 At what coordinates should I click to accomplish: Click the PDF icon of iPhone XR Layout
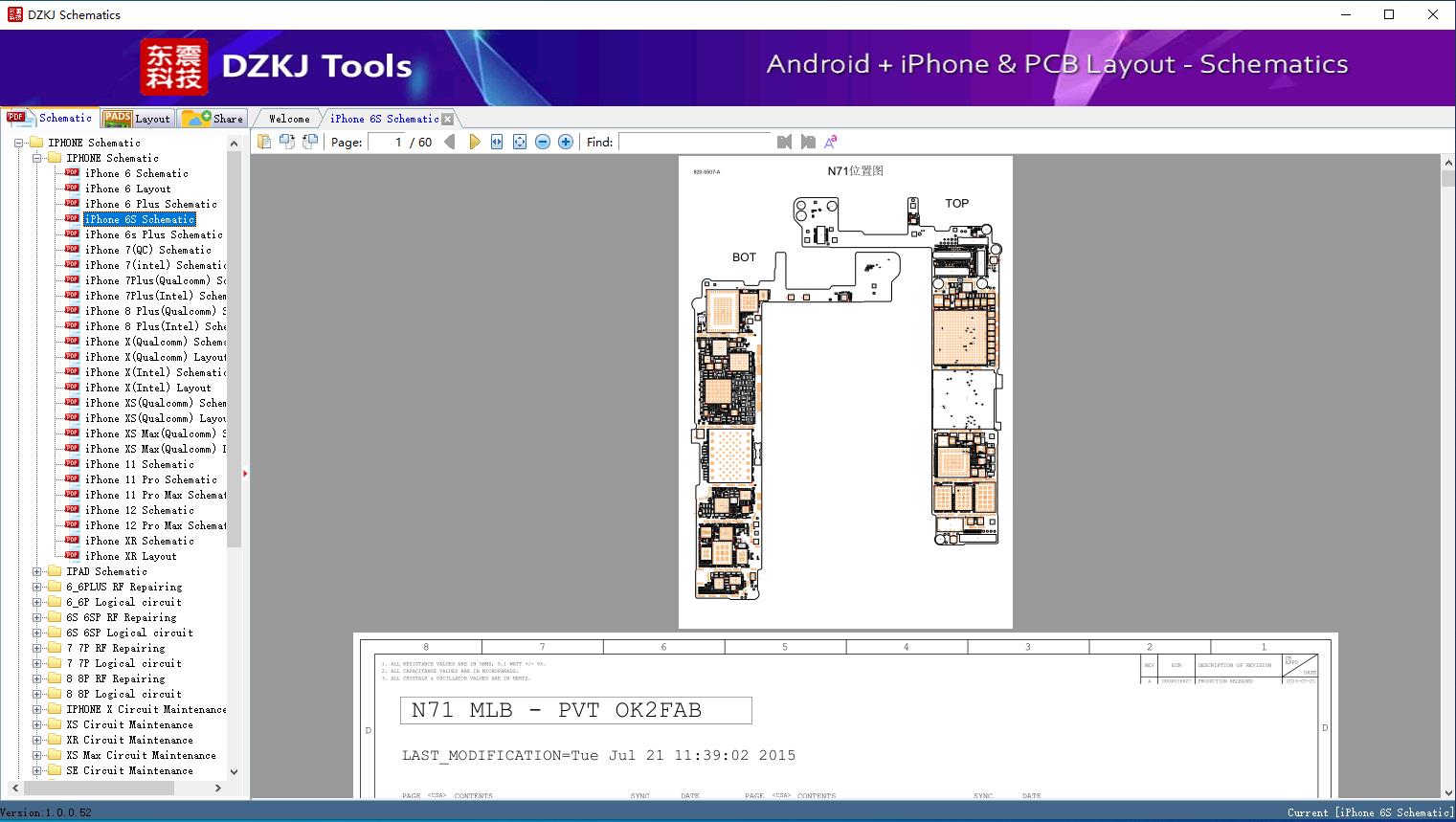[72, 556]
